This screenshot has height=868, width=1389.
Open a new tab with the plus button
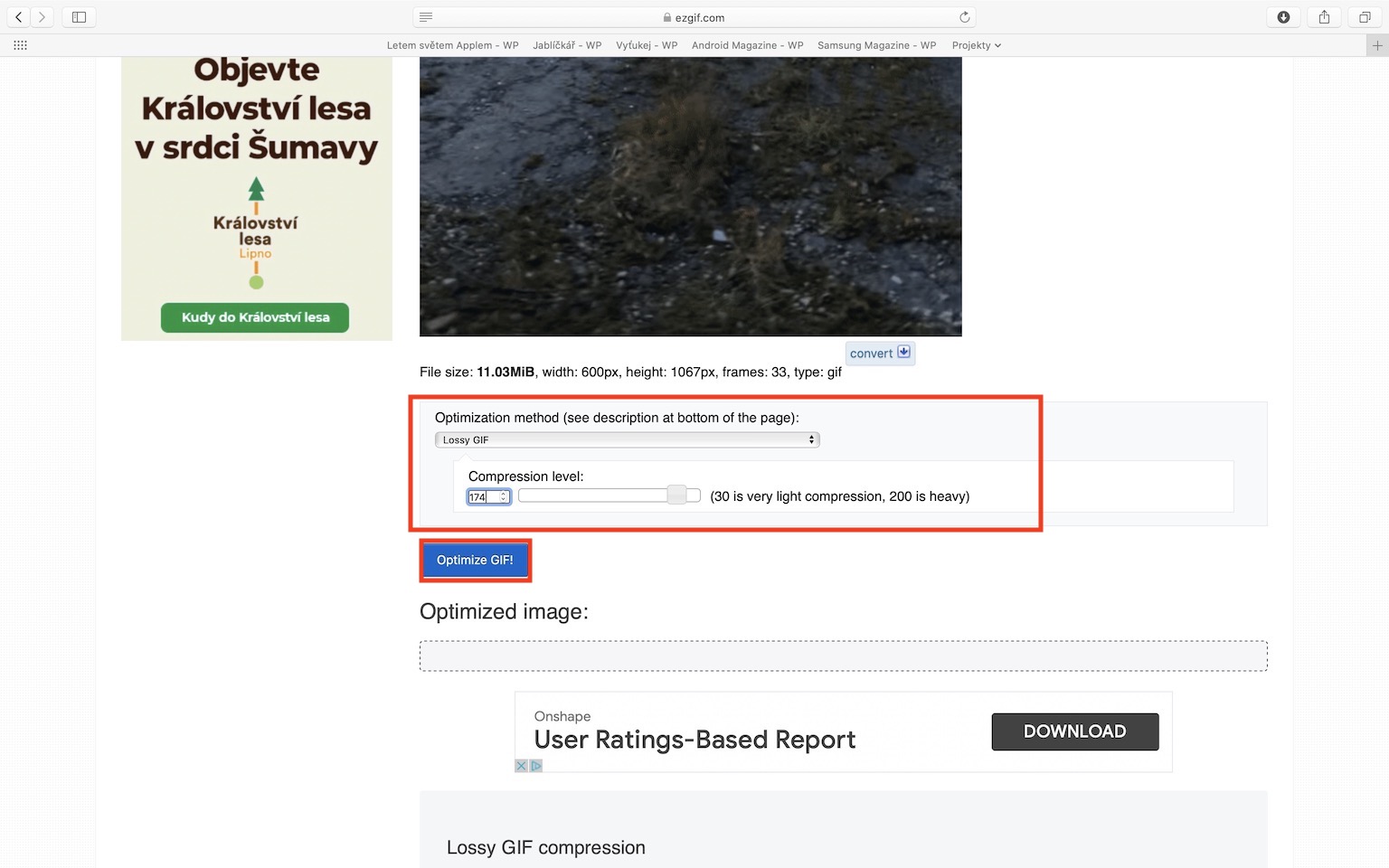click(x=1377, y=45)
